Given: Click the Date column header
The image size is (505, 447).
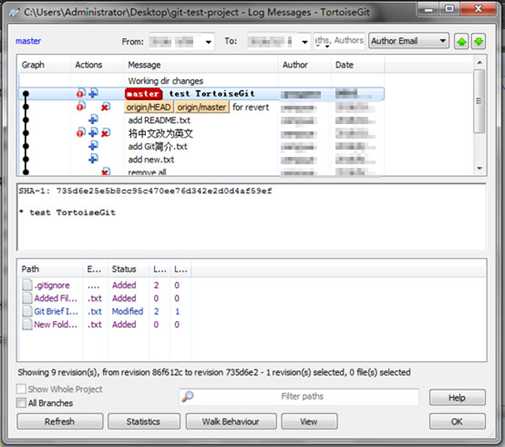Looking at the screenshot, I should tap(344, 65).
